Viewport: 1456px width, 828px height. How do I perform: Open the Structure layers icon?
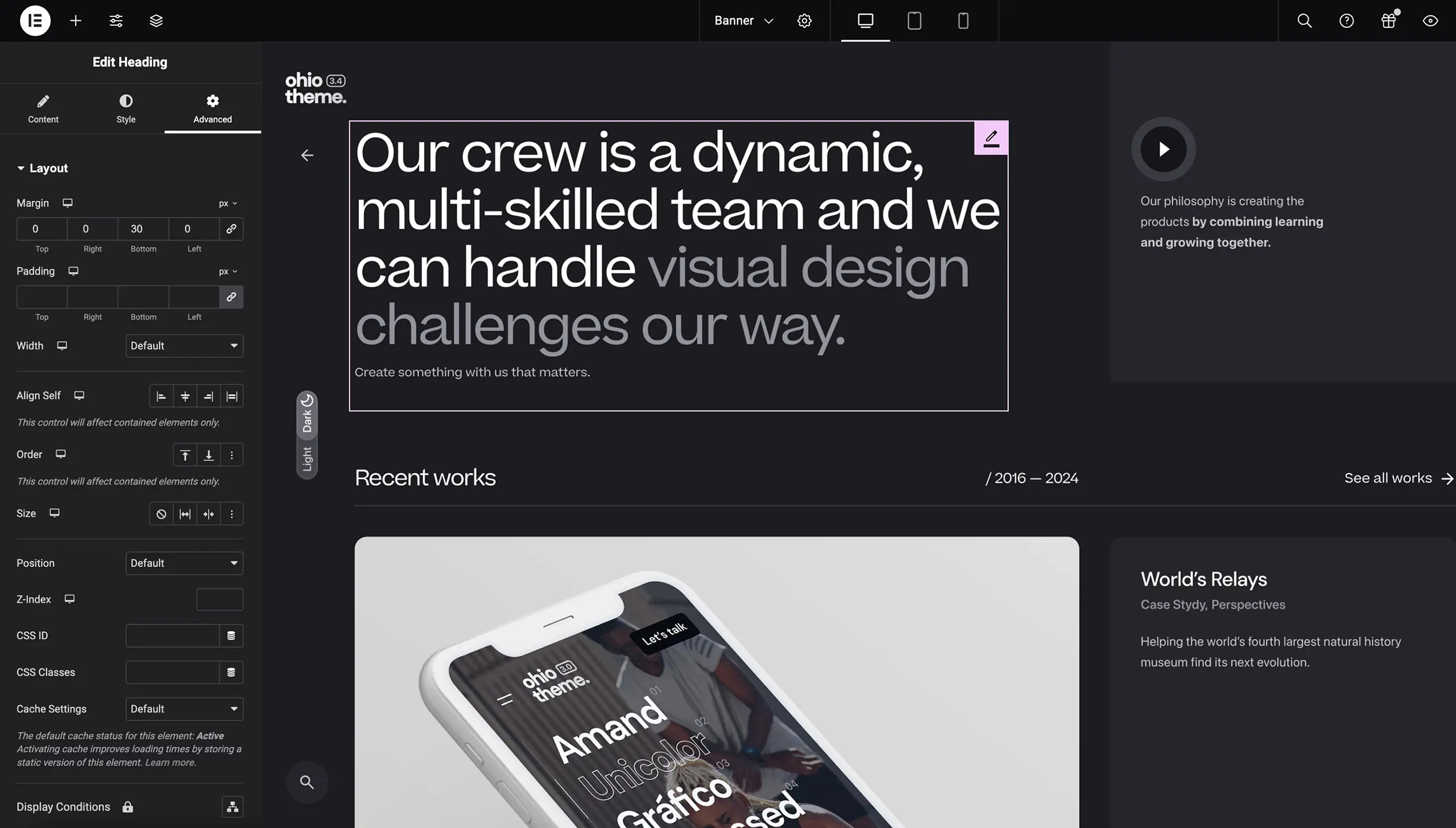[156, 21]
